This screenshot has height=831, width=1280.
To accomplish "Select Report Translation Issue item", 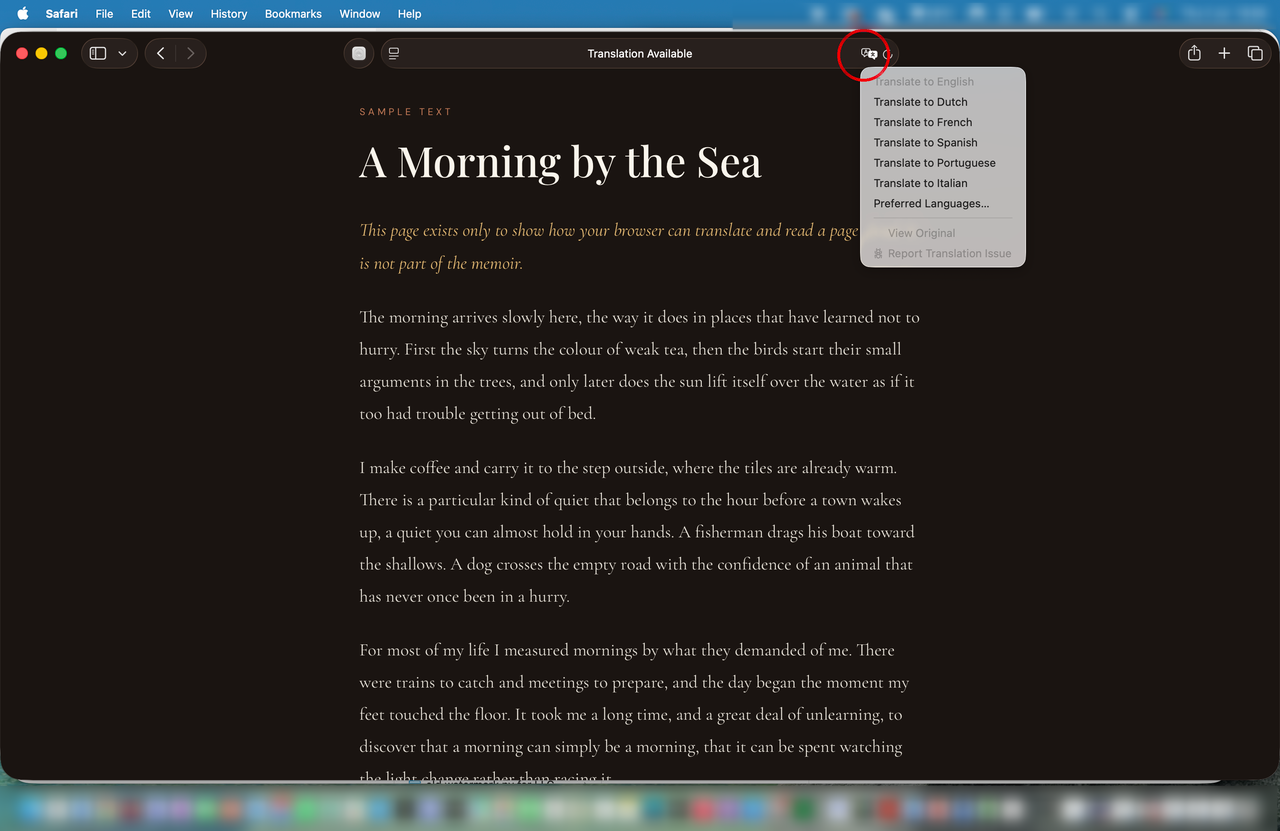I will click(943, 254).
